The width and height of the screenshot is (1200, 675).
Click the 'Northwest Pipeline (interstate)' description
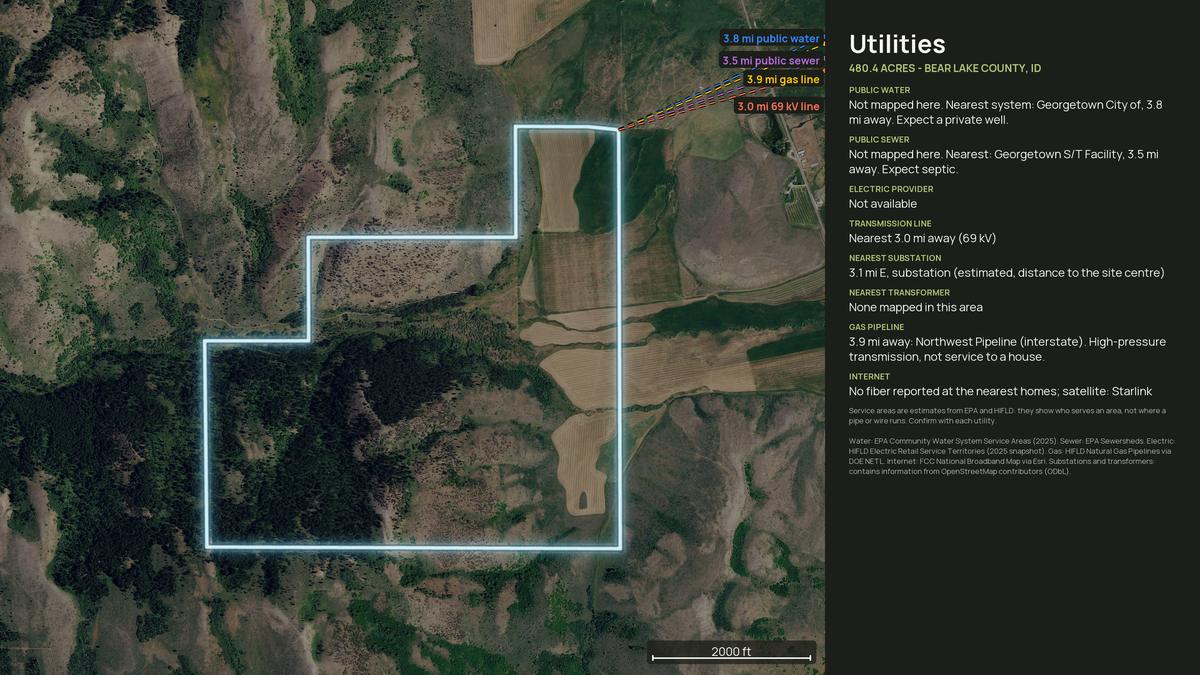(1007, 349)
